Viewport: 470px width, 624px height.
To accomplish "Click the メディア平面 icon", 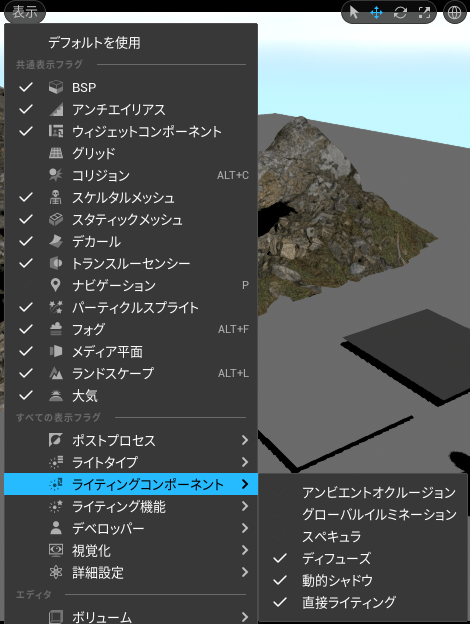I will pyautogui.click(x=56, y=351).
